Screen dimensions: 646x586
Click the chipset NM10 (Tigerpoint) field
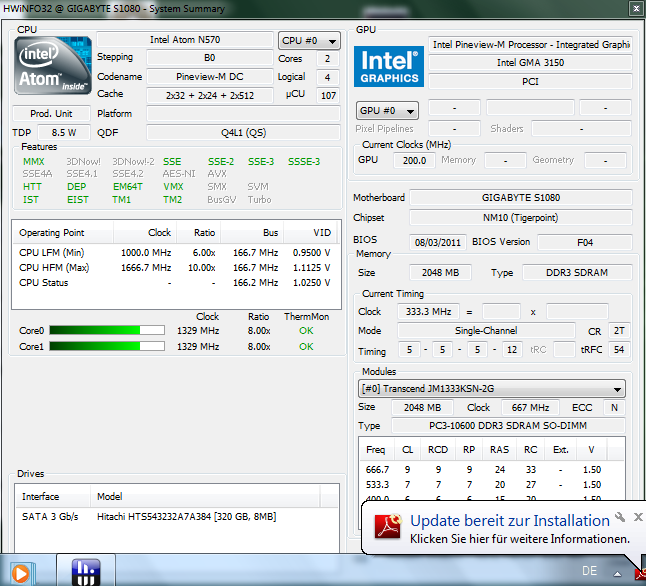521,218
